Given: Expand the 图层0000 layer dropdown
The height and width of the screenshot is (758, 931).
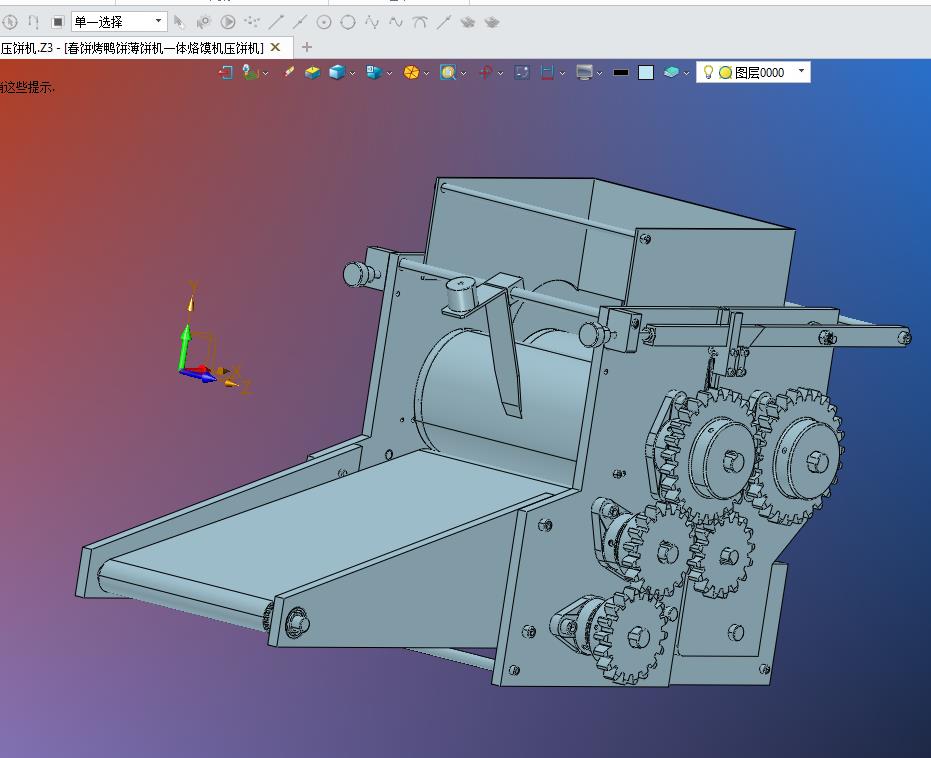Looking at the screenshot, I should [x=801, y=72].
